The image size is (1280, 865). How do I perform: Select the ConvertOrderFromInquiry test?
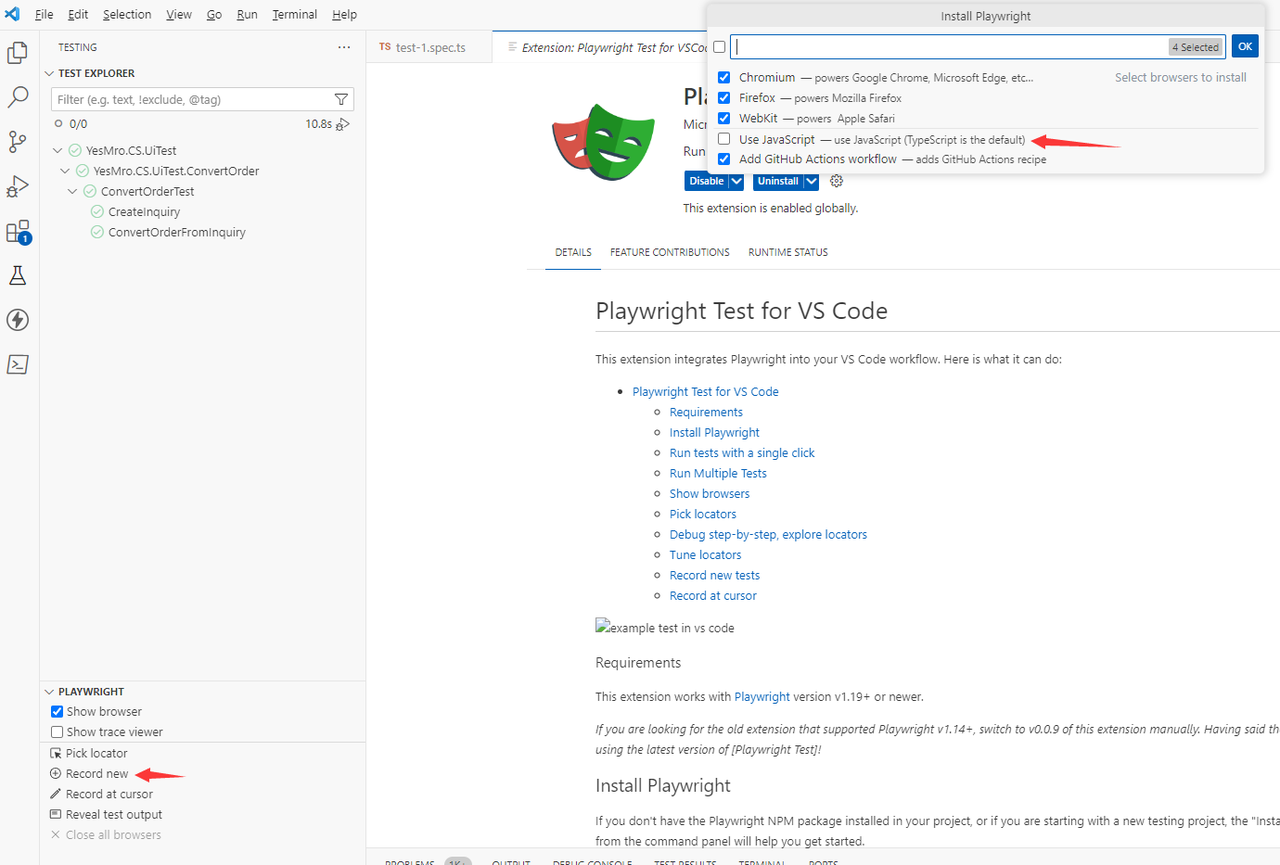coord(177,232)
